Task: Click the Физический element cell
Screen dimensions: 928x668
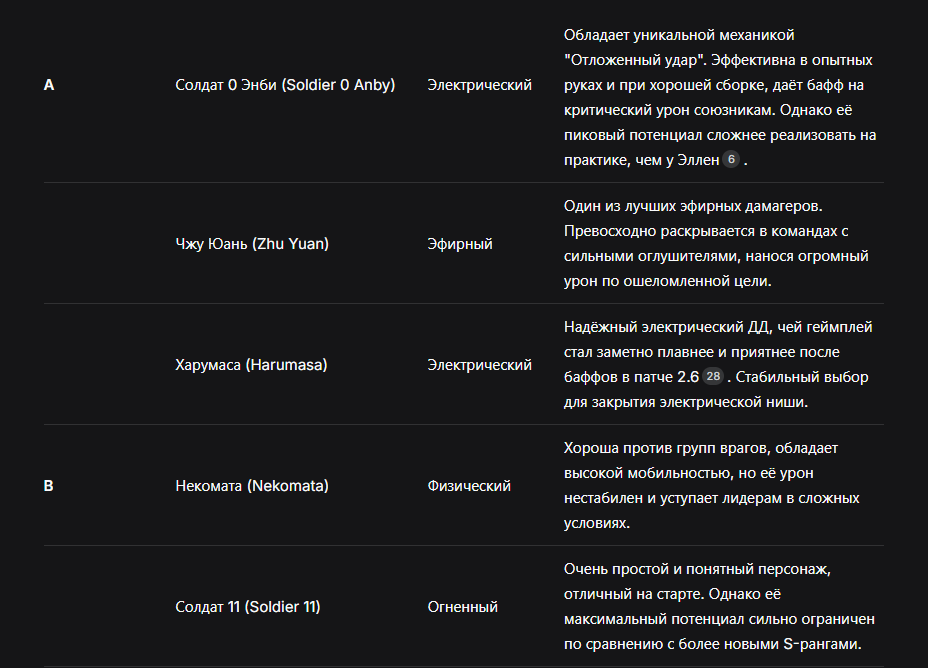Action: coord(469,486)
